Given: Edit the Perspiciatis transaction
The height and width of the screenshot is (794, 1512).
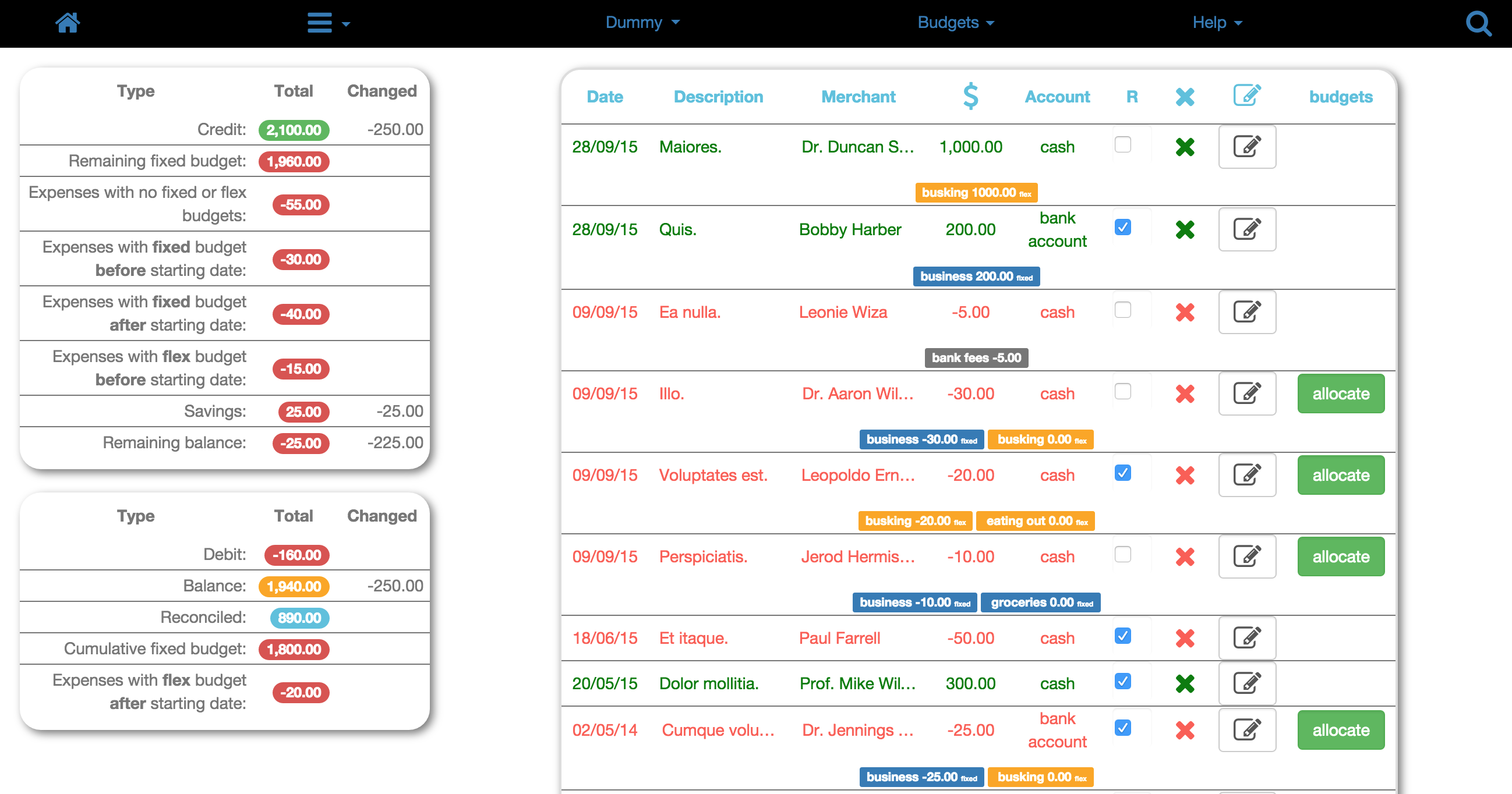Looking at the screenshot, I should tap(1246, 556).
